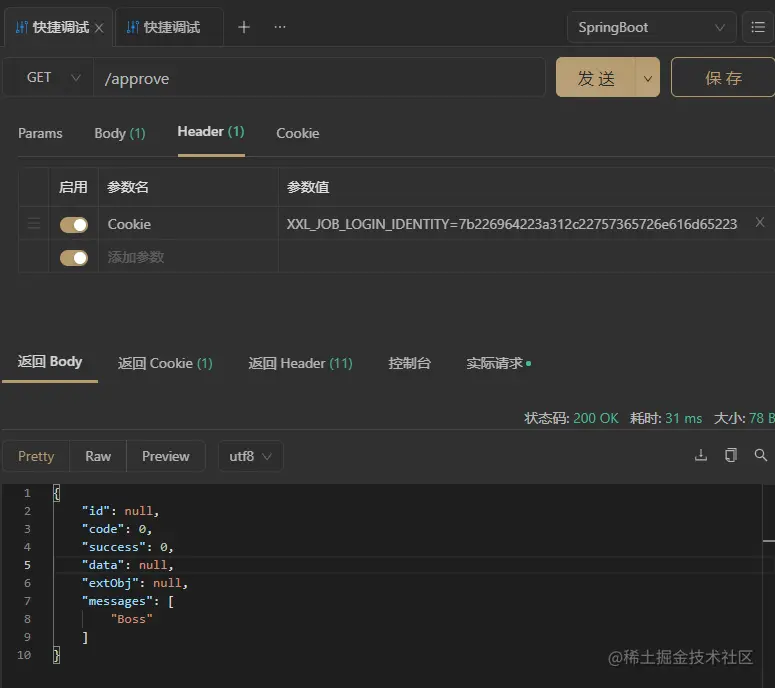The height and width of the screenshot is (688, 775).
Task: Click the 200 OK status code
Action: click(x=596, y=419)
